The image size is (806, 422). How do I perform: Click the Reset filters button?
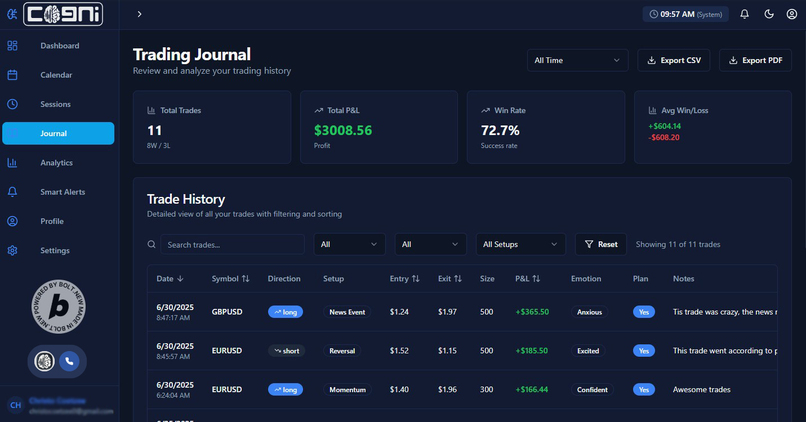click(x=601, y=245)
